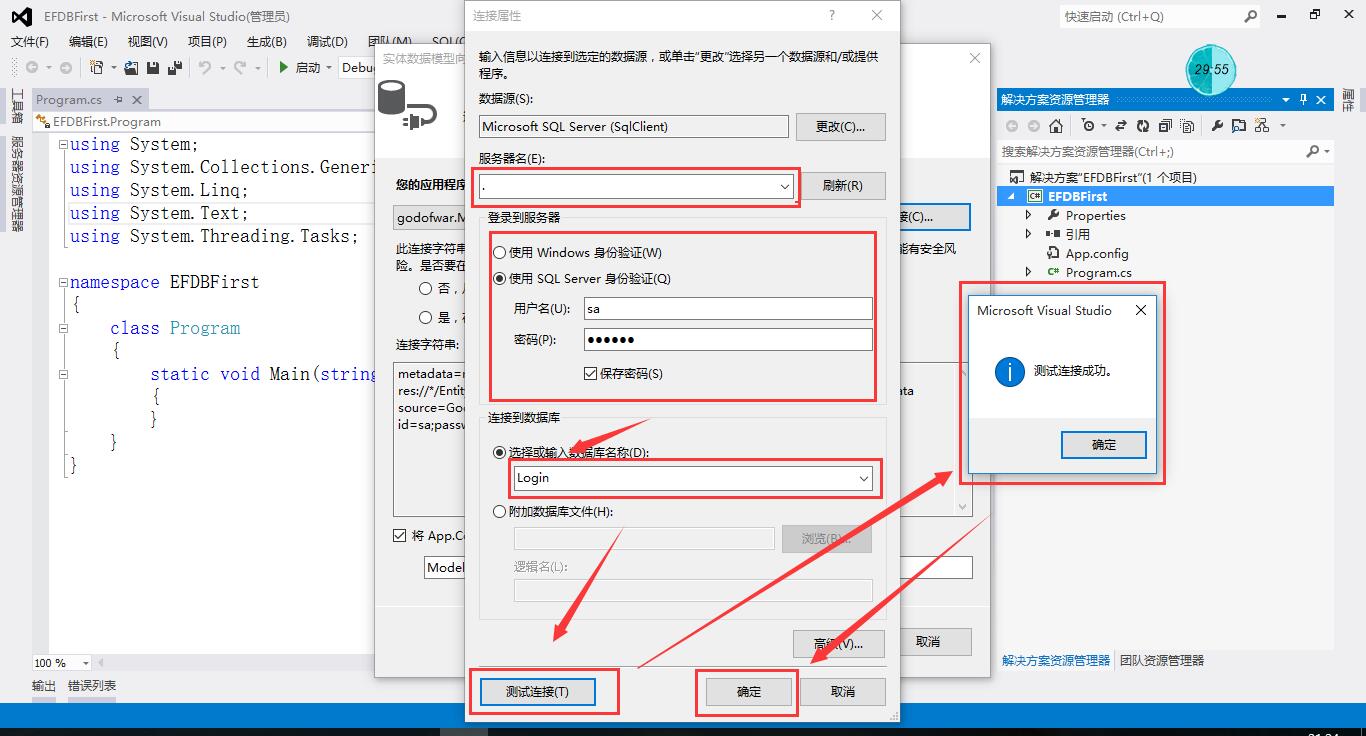This screenshot has width=1366, height=736.
Task: Open the 视图(V) menu
Action: pos(147,41)
